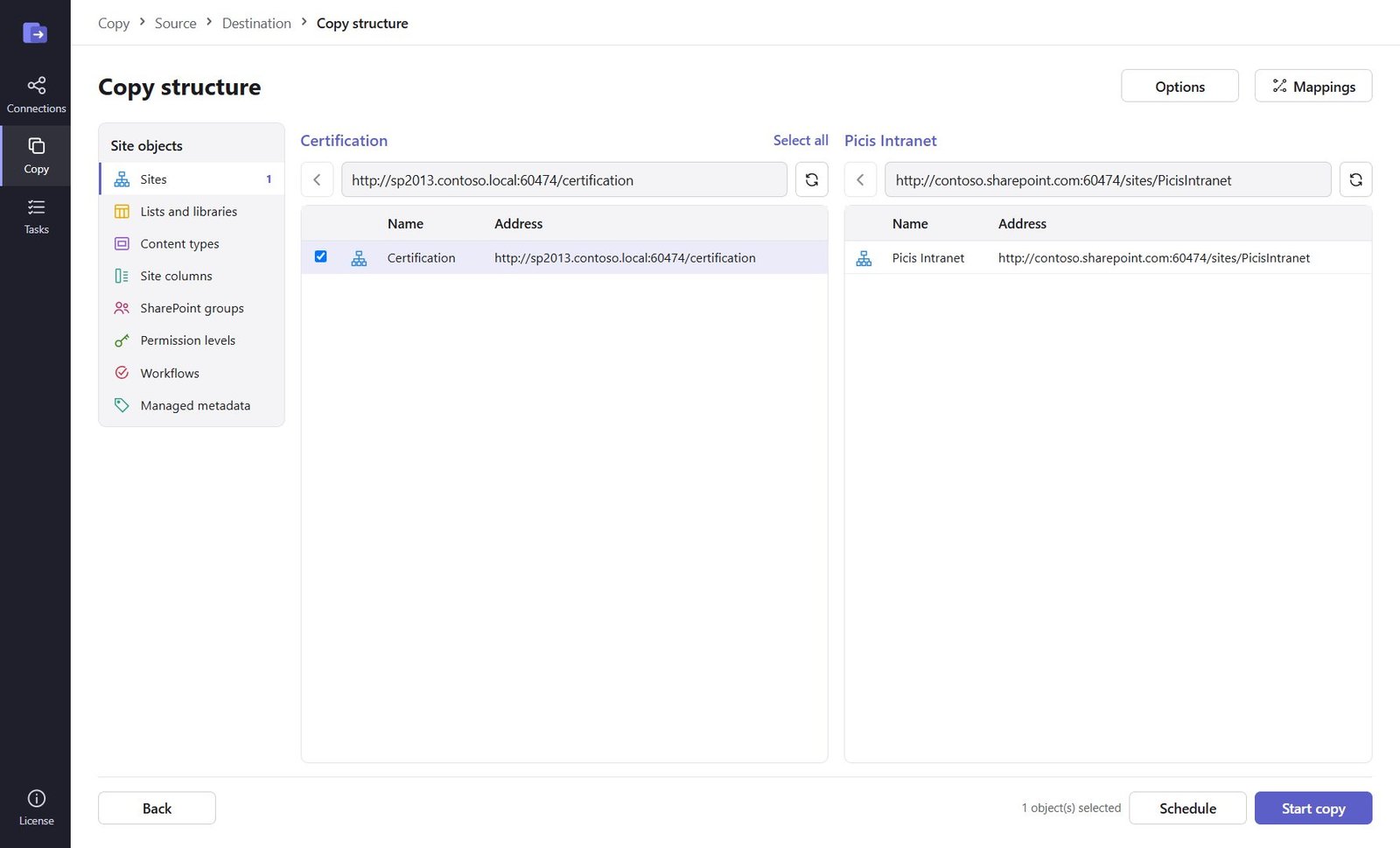Click the source Name column header
Viewport: 1400px width, 848px height.
pos(405,224)
